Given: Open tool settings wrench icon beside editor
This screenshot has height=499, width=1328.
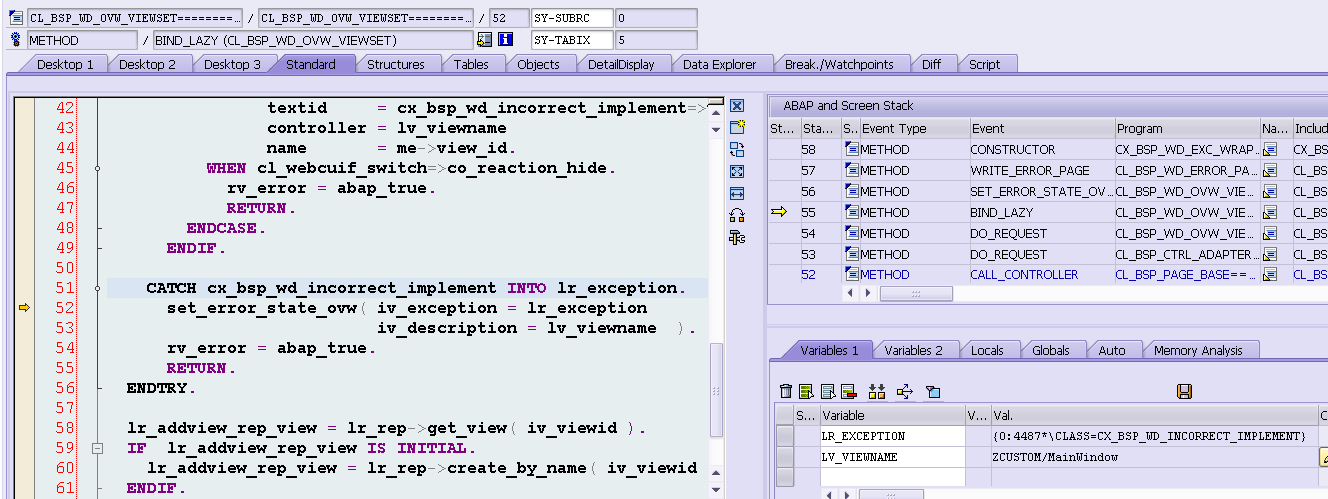Looking at the screenshot, I should pyautogui.click(x=737, y=237).
